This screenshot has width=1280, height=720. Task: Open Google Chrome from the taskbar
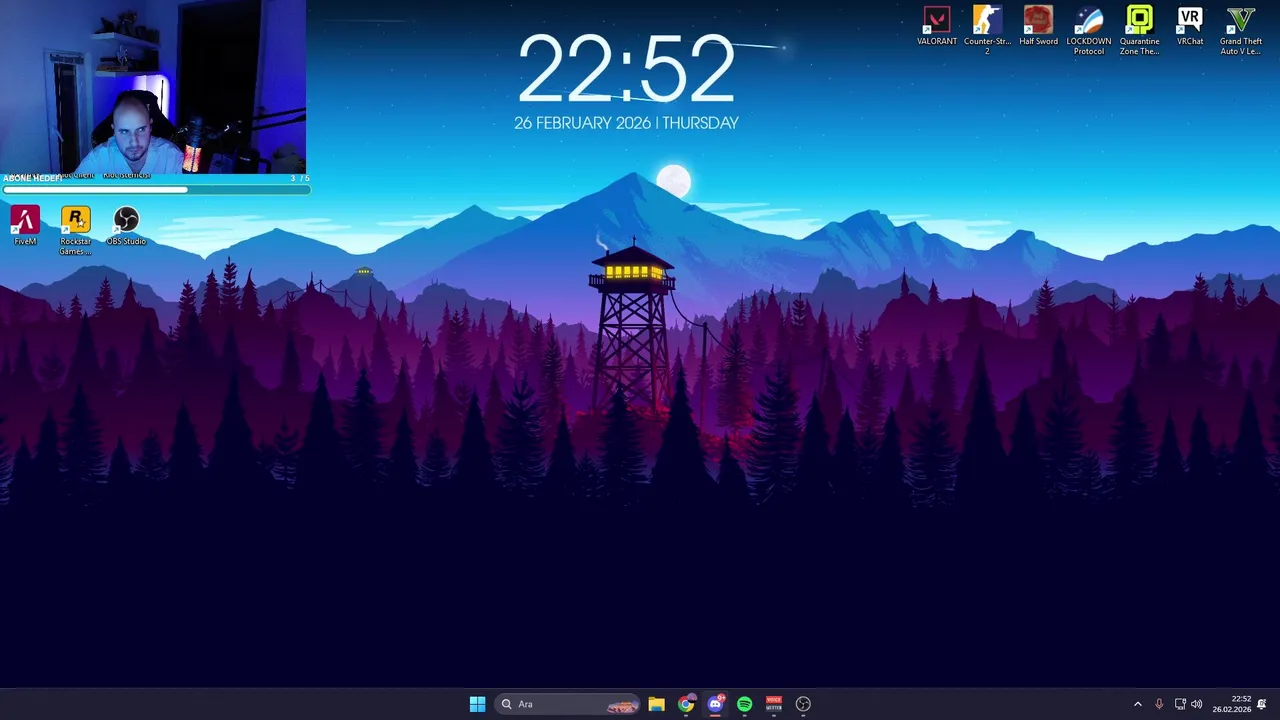click(x=685, y=704)
